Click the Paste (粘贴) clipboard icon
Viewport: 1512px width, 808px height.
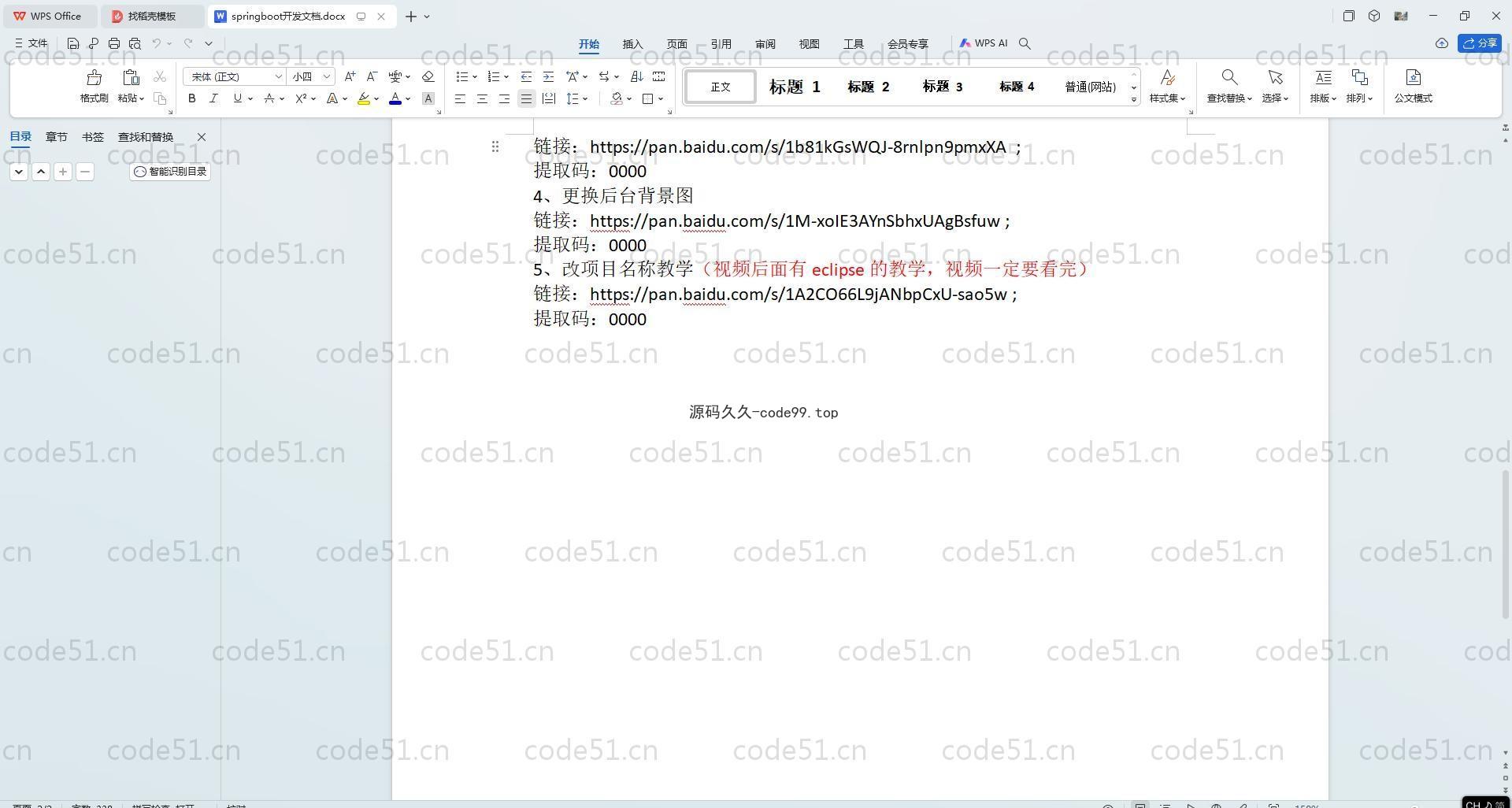click(x=131, y=77)
